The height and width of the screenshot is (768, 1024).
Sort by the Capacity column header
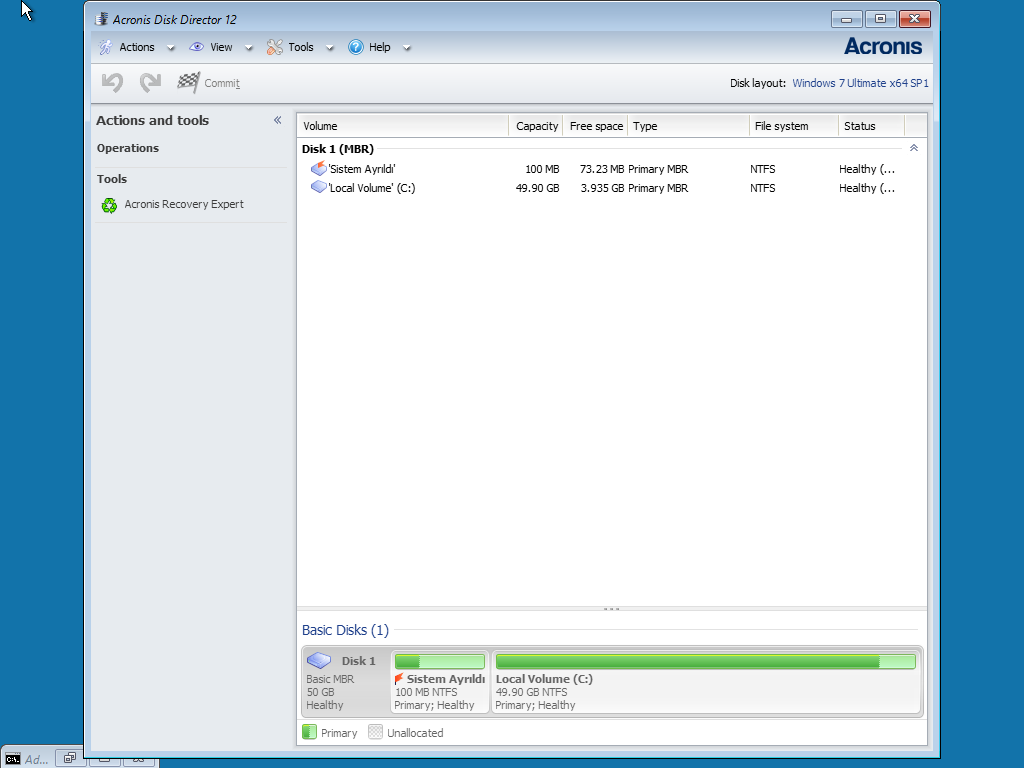(536, 126)
